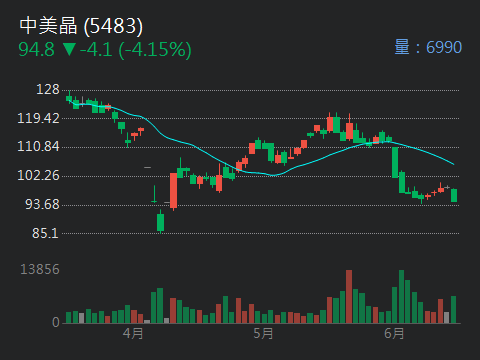This screenshot has width=480, height=360.
Task: Click the 93.68 price axis label
Action: 42,204
